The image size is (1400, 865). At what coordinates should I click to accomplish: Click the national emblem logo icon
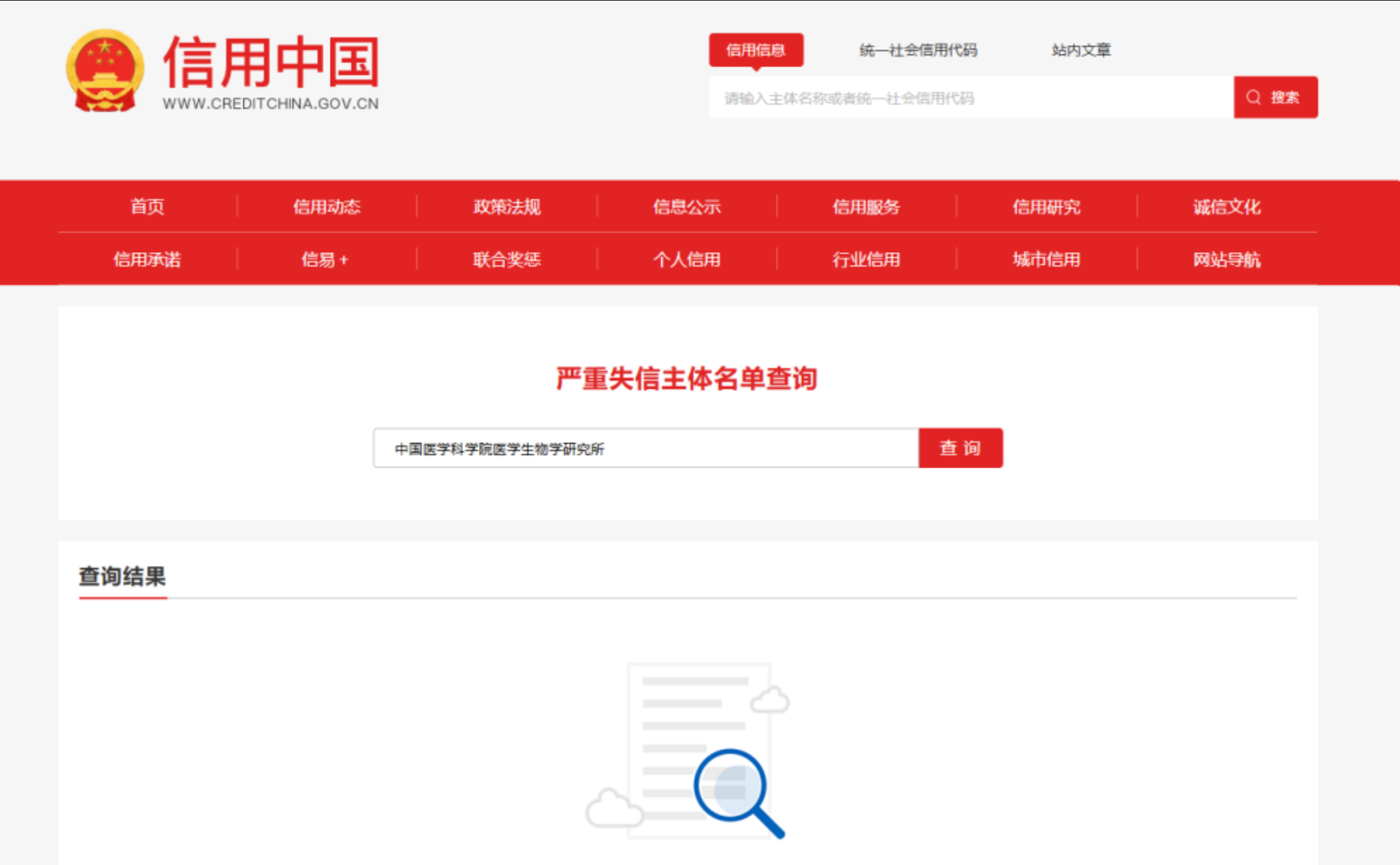[x=105, y=71]
